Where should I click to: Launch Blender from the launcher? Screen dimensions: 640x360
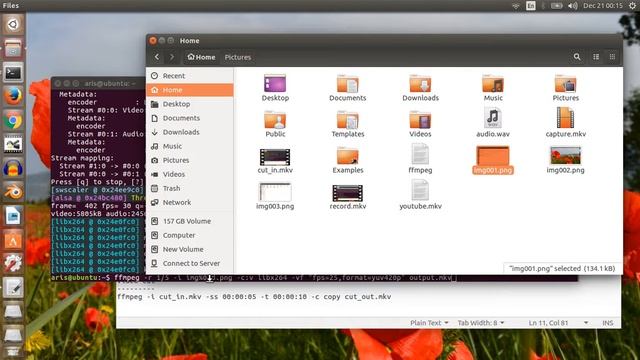tap(13, 192)
